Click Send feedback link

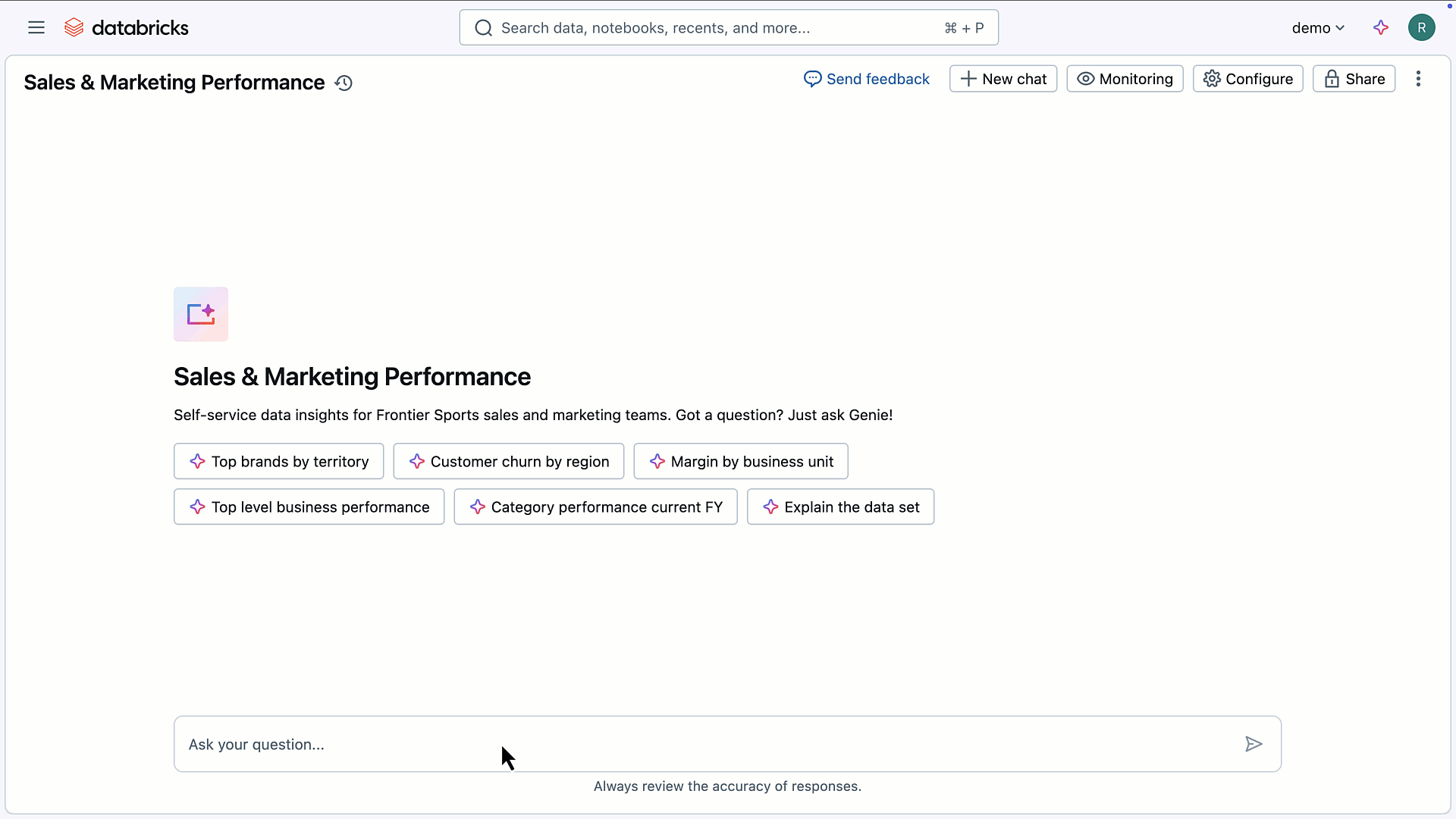pos(867,79)
